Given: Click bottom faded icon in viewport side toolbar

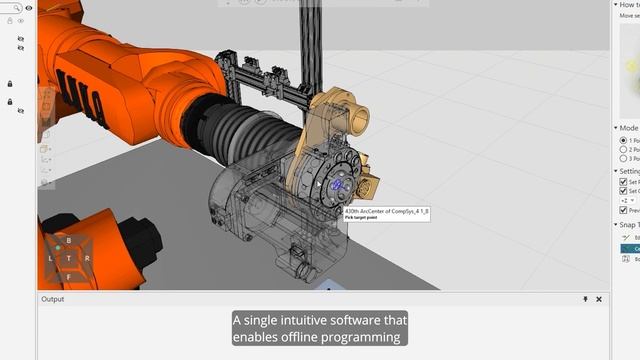Looking at the screenshot, I should point(45,182).
